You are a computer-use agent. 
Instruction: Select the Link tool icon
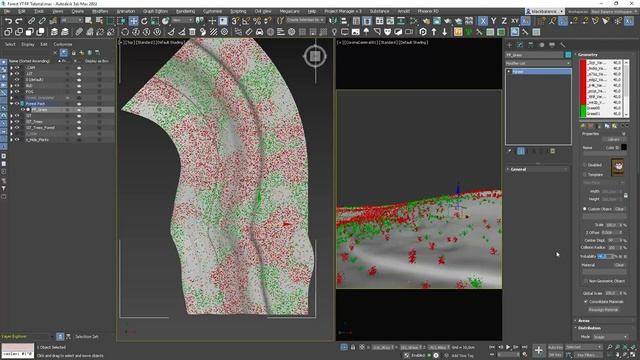31,21
